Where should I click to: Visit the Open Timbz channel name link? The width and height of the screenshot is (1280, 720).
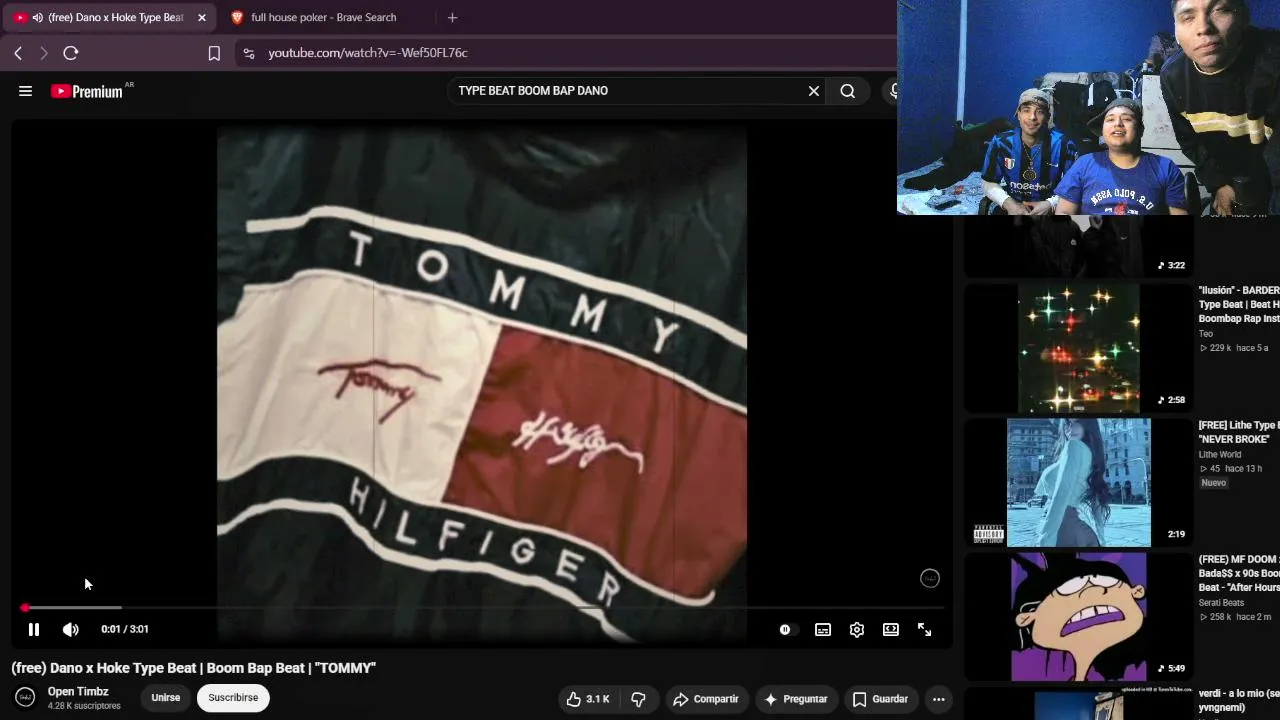click(x=78, y=691)
